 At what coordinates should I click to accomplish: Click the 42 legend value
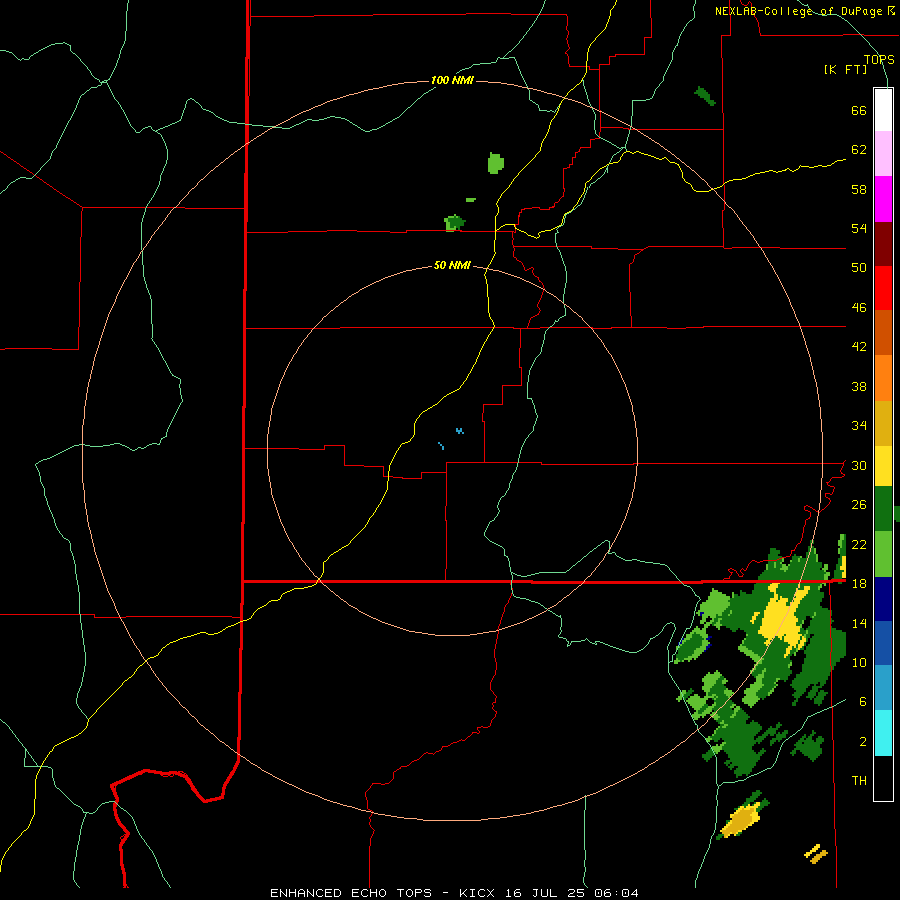click(x=859, y=347)
